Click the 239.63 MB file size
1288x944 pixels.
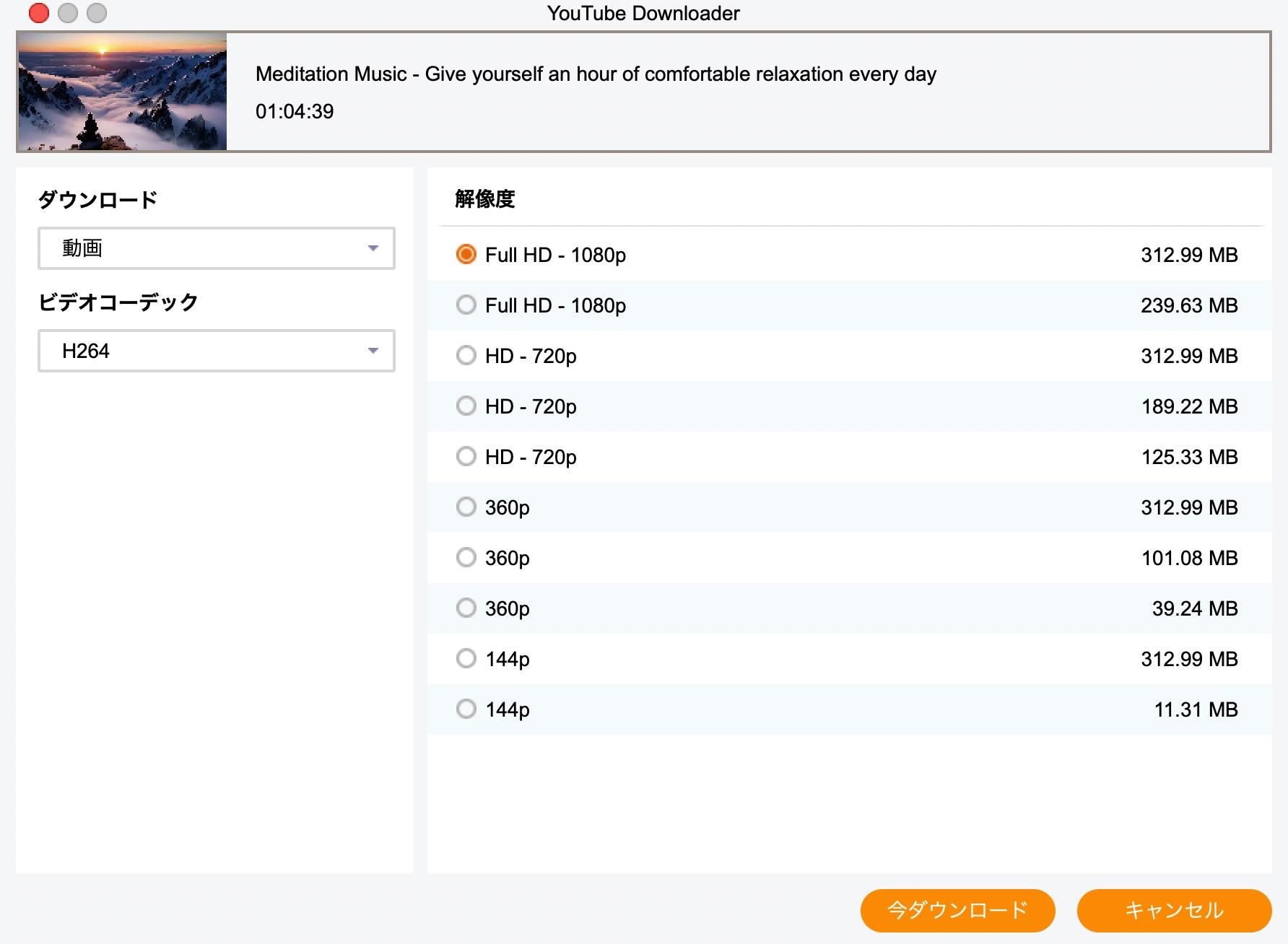click(1189, 305)
